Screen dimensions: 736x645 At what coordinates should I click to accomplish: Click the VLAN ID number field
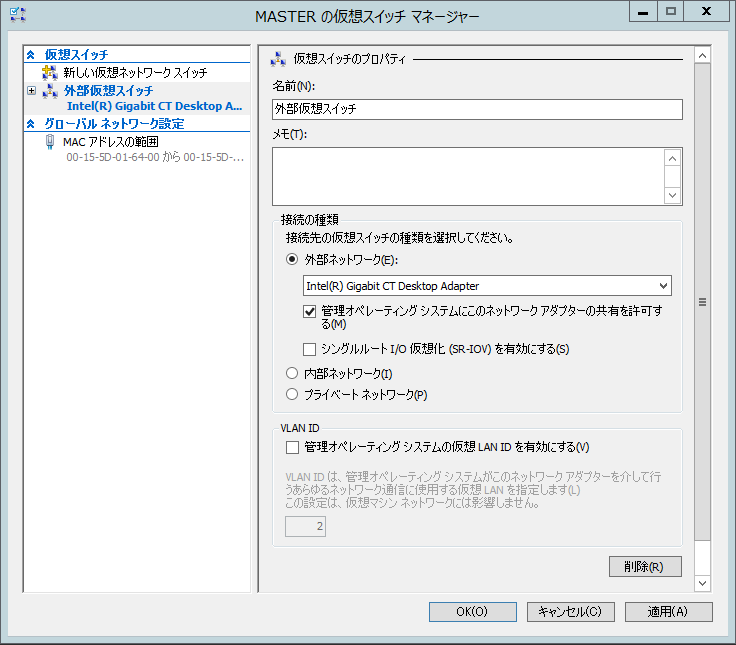click(x=305, y=526)
